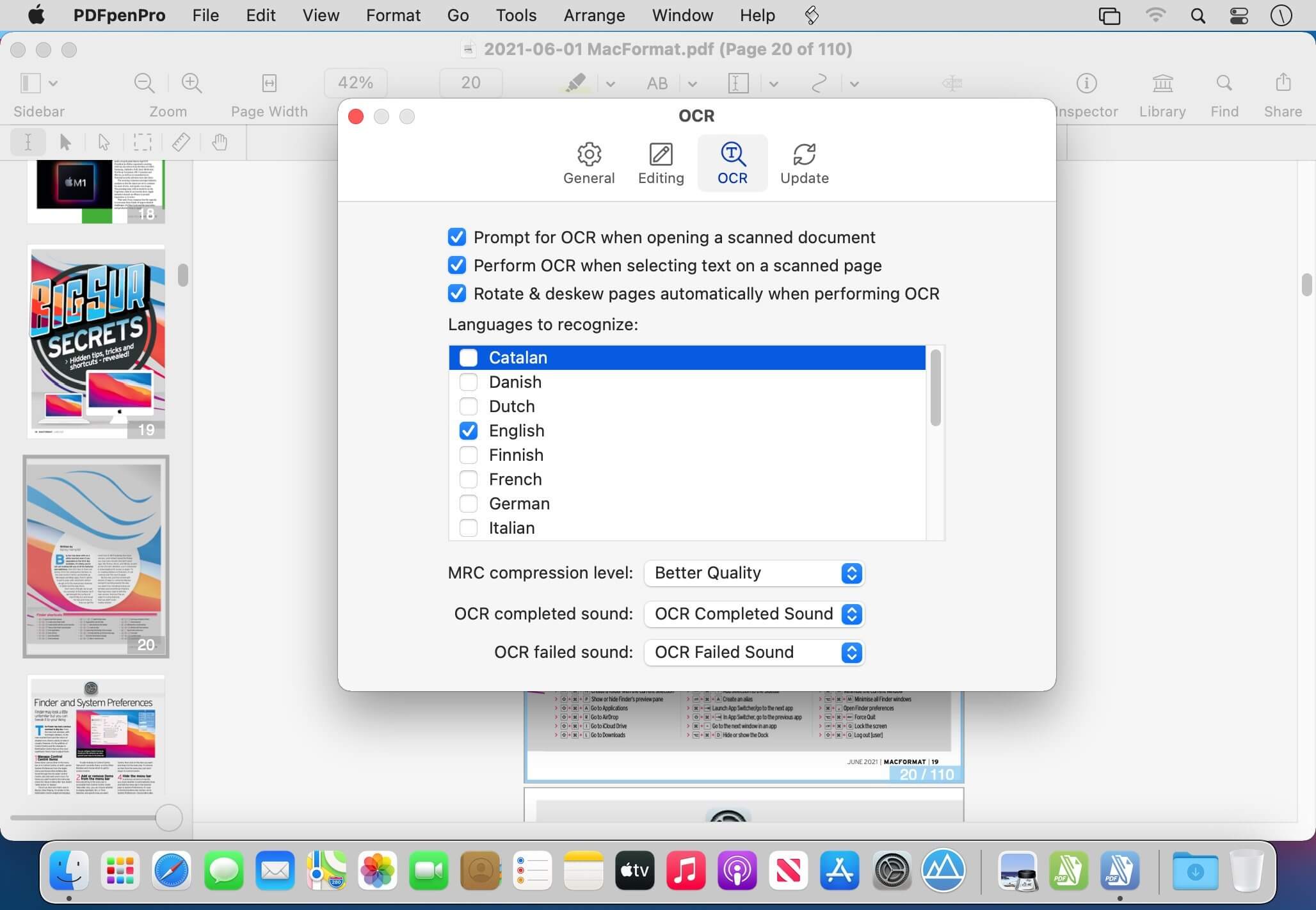
Task: Open page 19 Big Sur Secrets thumbnail
Action: click(x=96, y=342)
